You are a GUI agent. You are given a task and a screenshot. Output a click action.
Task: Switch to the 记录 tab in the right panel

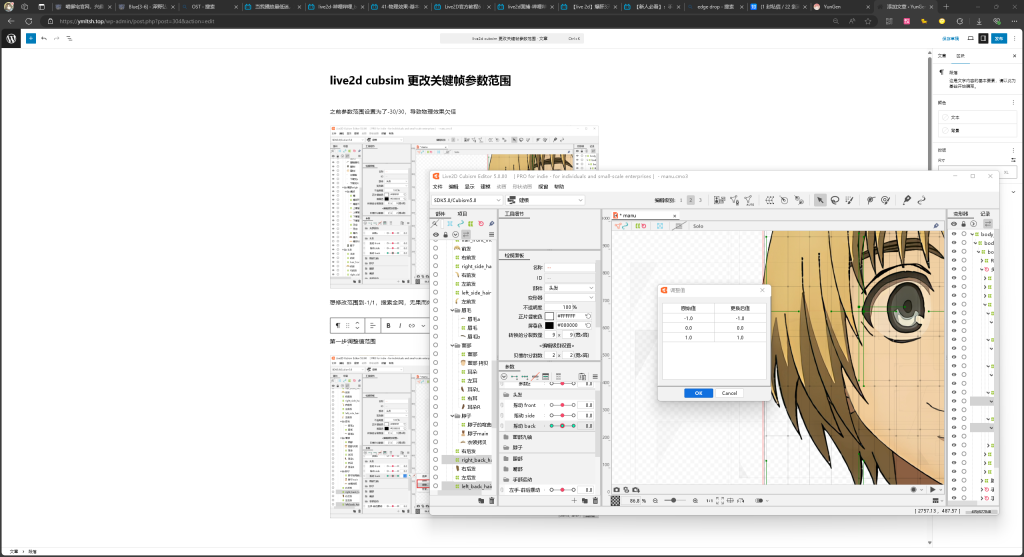click(985, 214)
